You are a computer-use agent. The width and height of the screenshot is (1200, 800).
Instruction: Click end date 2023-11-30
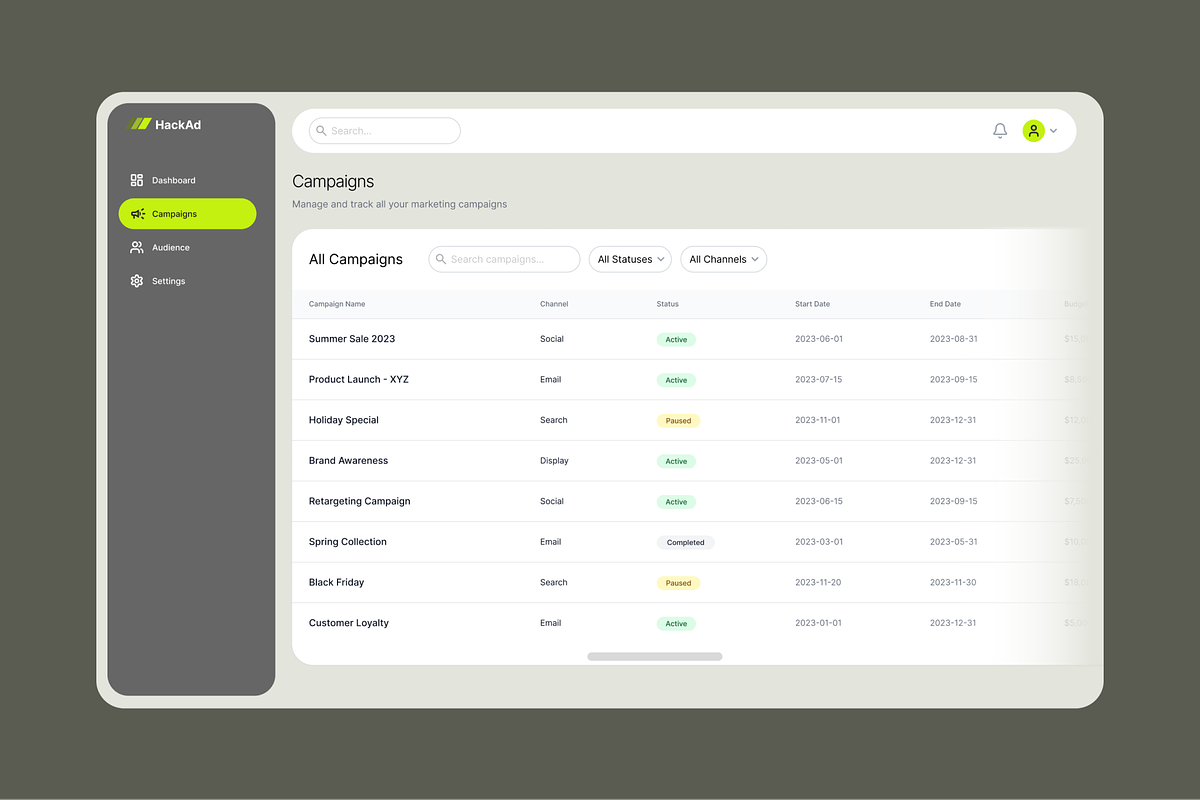coord(954,582)
